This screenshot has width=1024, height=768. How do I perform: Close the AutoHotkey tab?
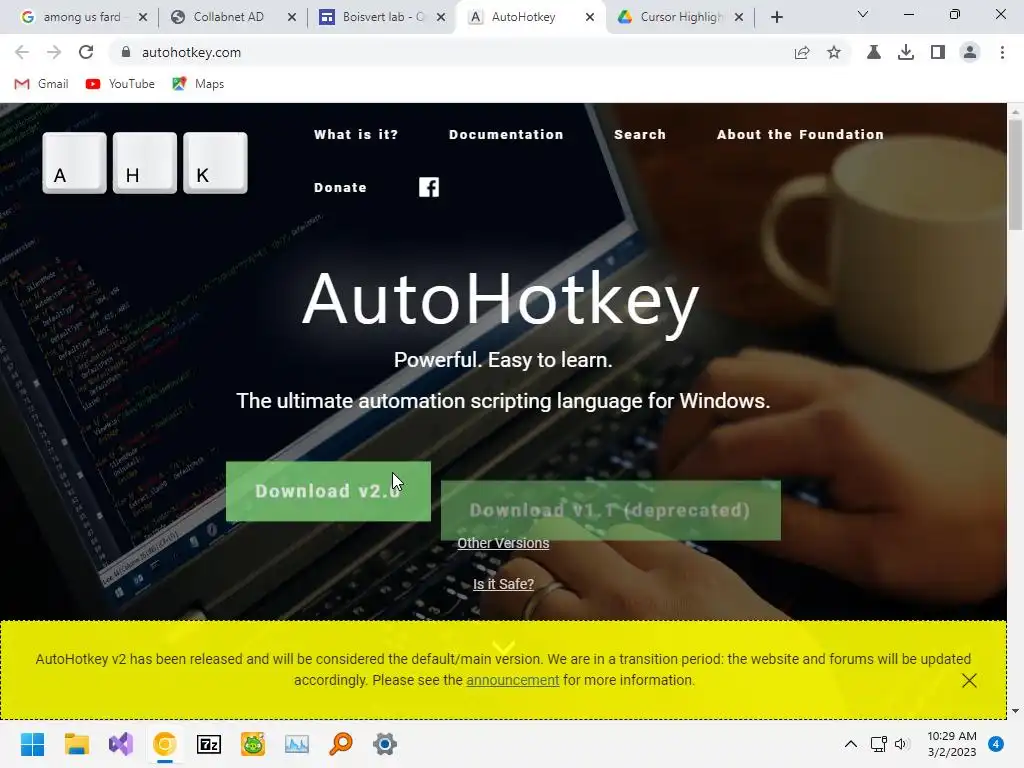(590, 17)
